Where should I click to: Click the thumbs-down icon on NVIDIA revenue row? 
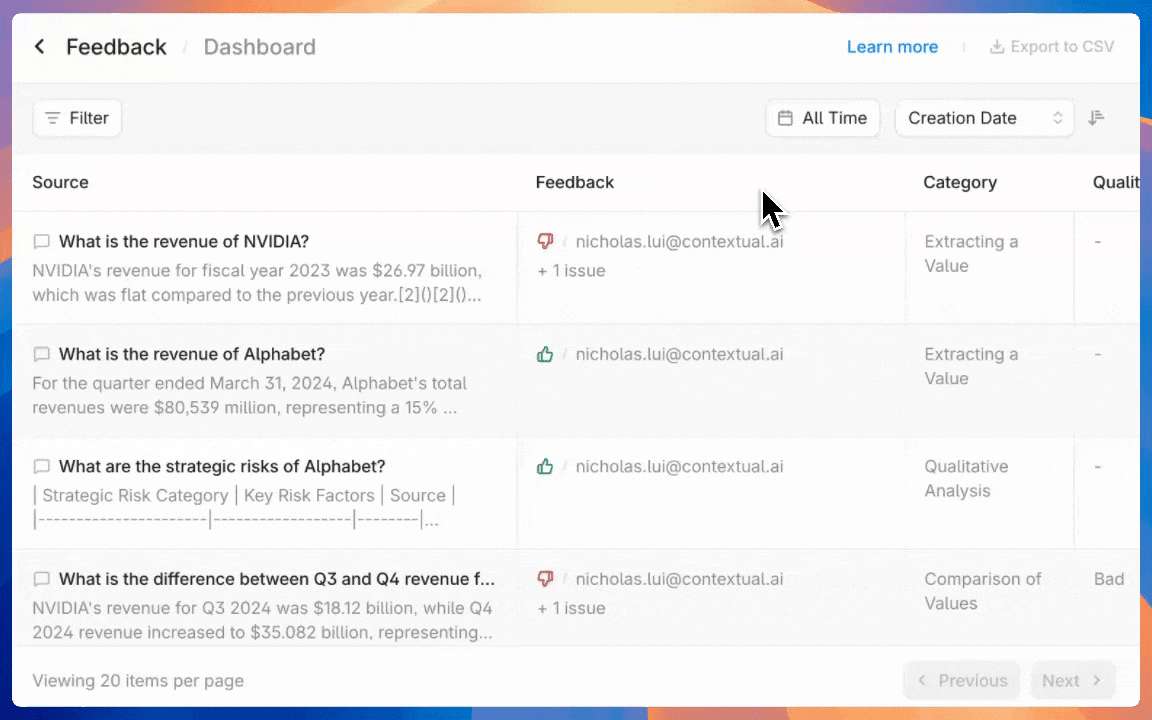click(x=545, y=241)
